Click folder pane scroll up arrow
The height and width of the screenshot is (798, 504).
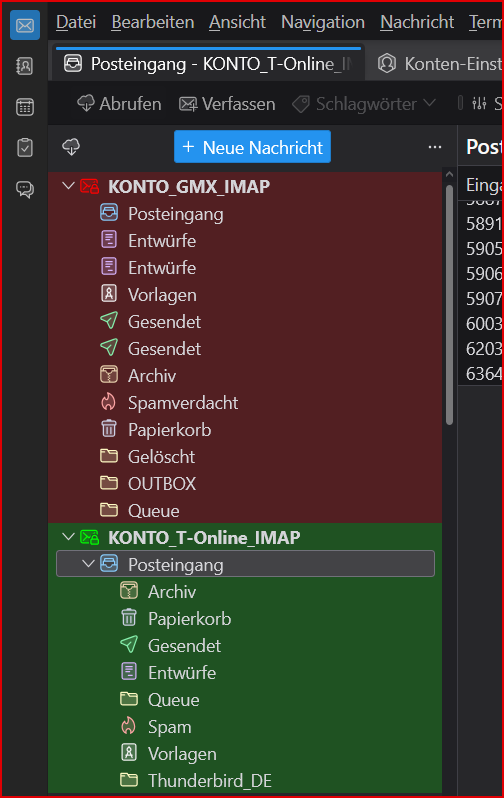pos(449,175)
